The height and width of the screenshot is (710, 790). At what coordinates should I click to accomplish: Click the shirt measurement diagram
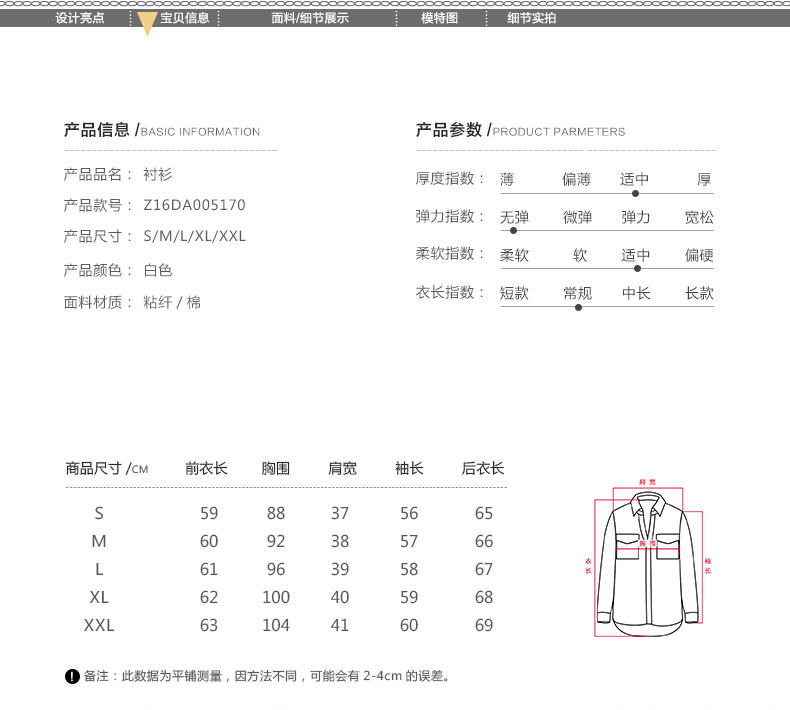point(648,563)
